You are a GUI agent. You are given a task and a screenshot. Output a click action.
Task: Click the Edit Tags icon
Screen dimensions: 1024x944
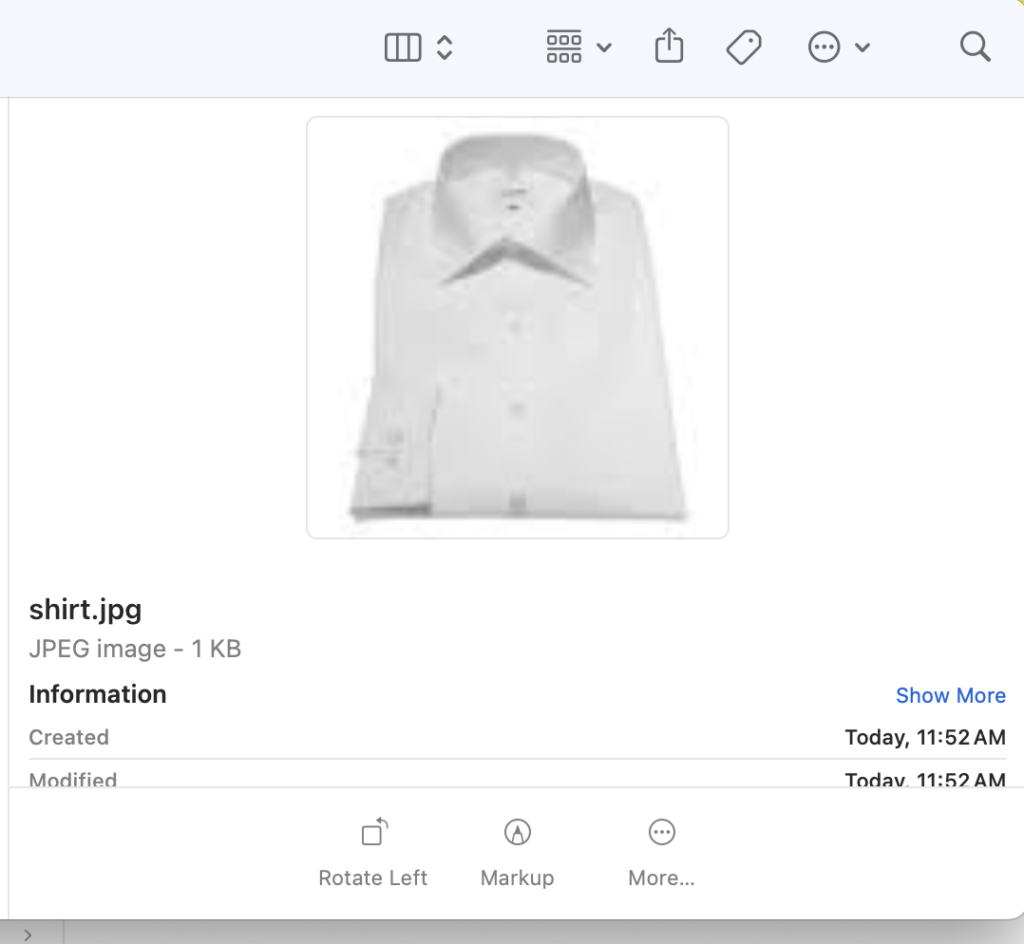[x=744, y=47]
